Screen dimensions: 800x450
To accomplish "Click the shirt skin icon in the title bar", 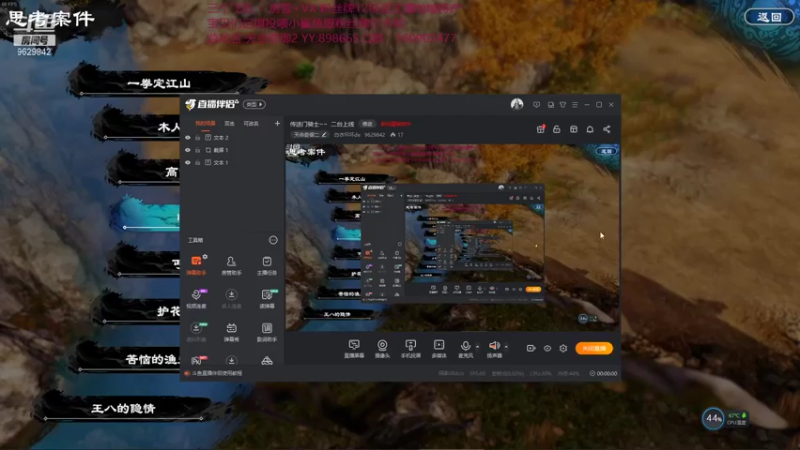I will (x=563, y=105).
